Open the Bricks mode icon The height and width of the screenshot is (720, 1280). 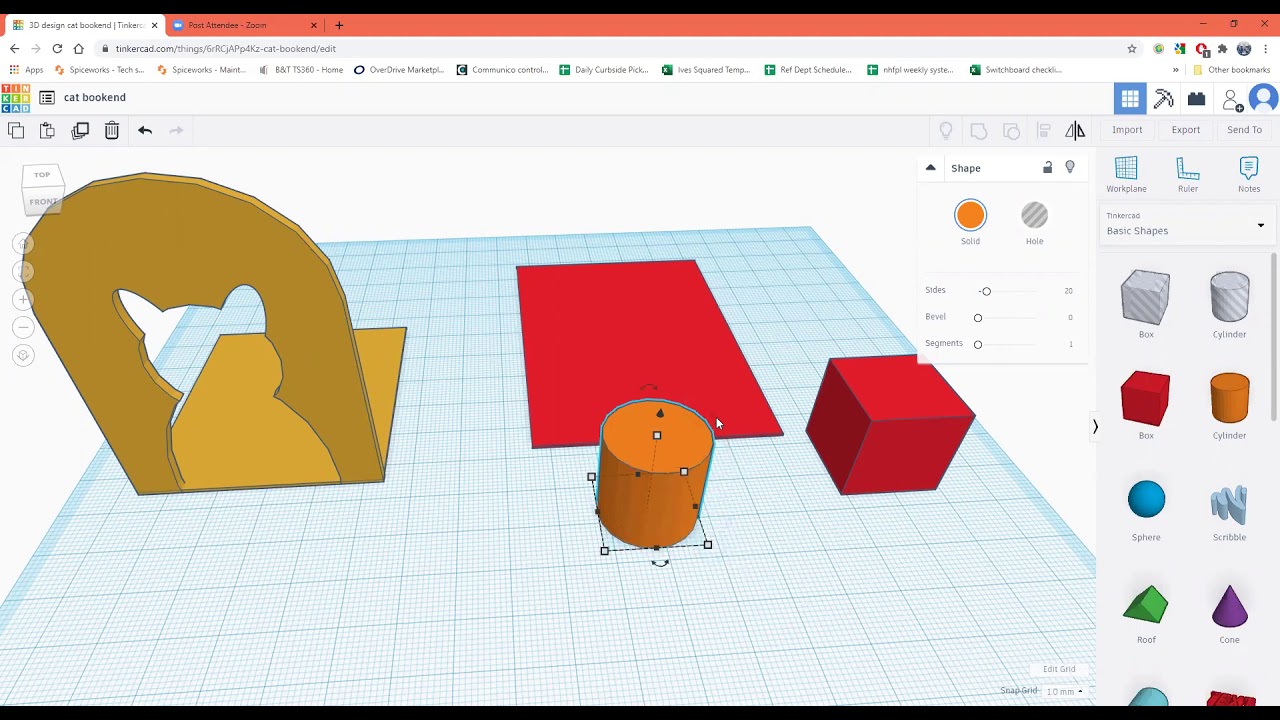1196,98
